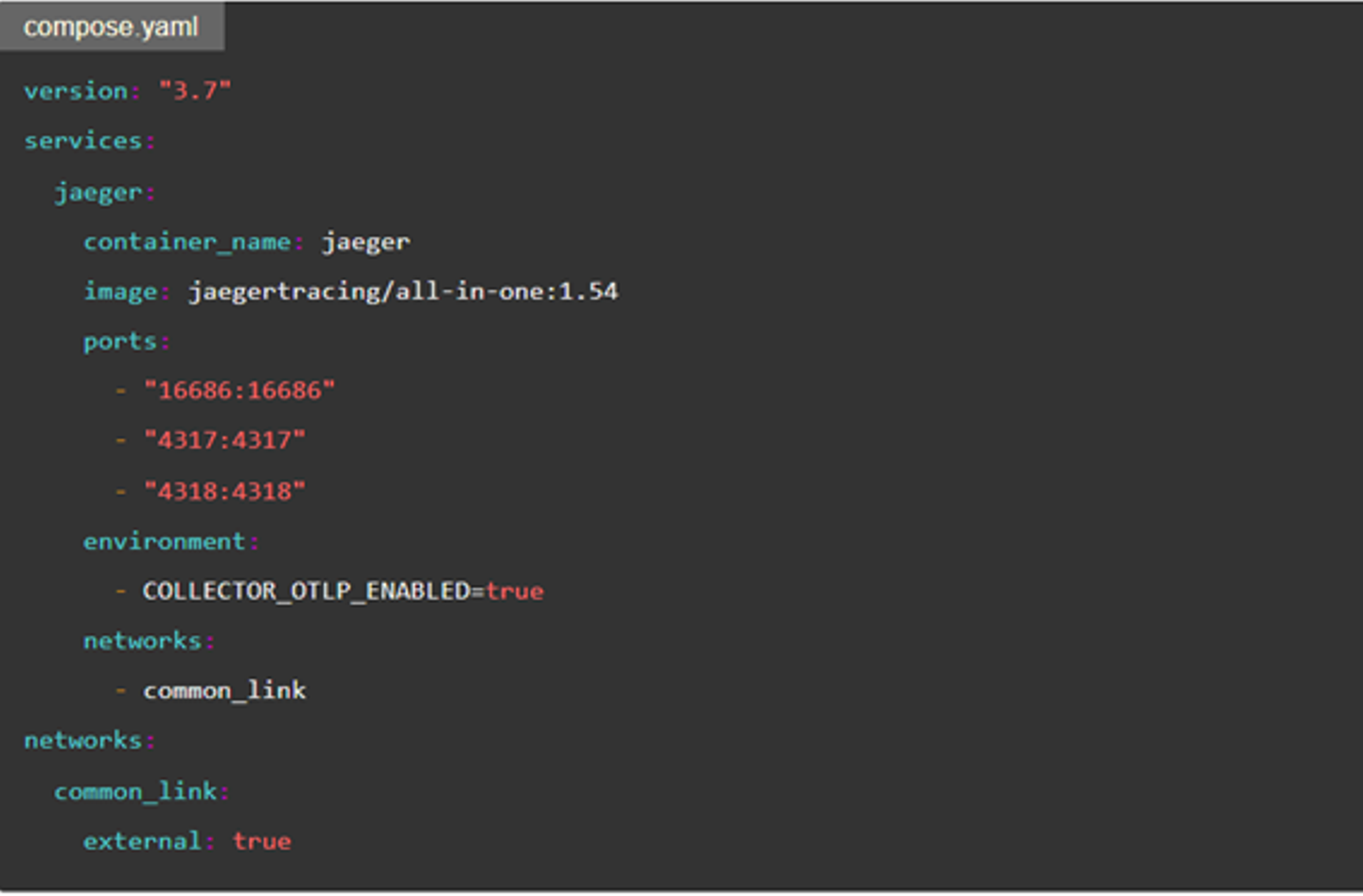Click the "4317:4317" port mapping
The image size is (1363, 896).
tap(224, 440)
